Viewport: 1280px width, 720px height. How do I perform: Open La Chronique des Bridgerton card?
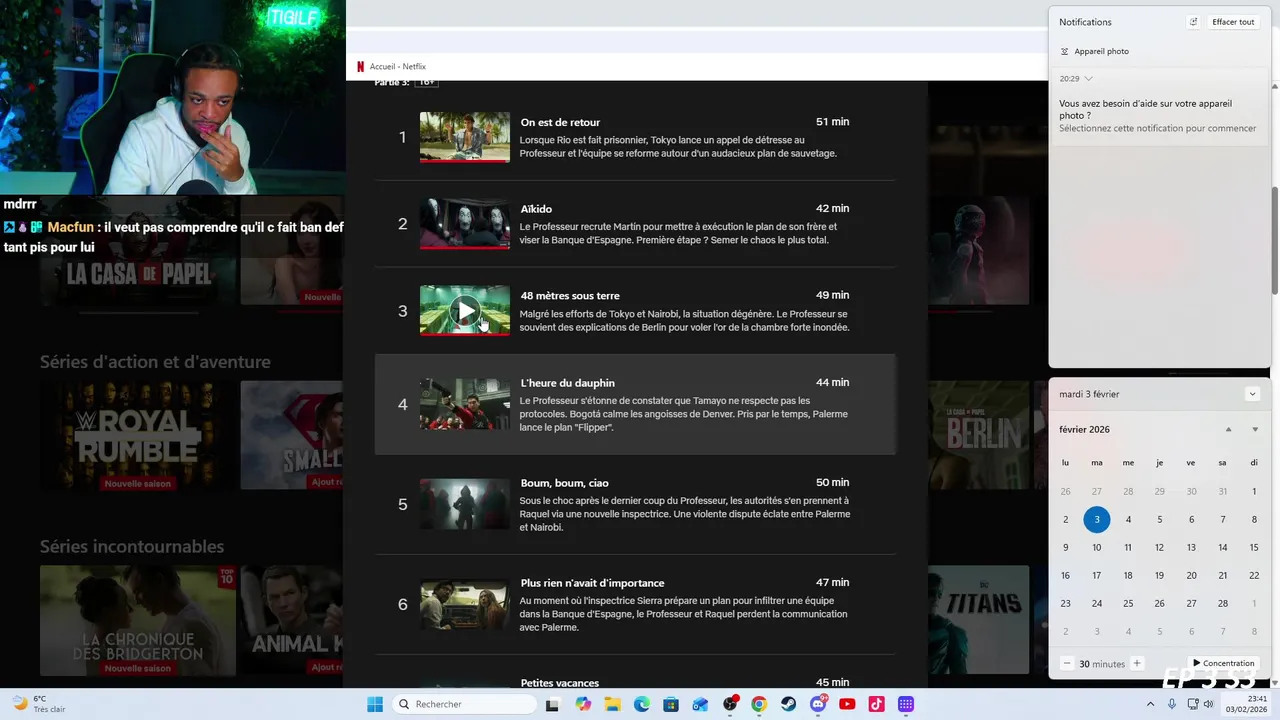tap(138, 620)
